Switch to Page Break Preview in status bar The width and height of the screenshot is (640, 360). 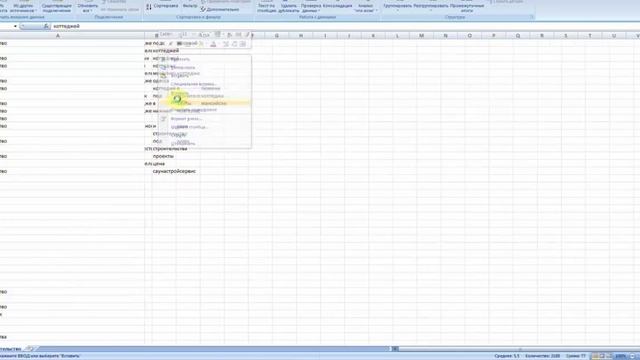tap(609, 356)
